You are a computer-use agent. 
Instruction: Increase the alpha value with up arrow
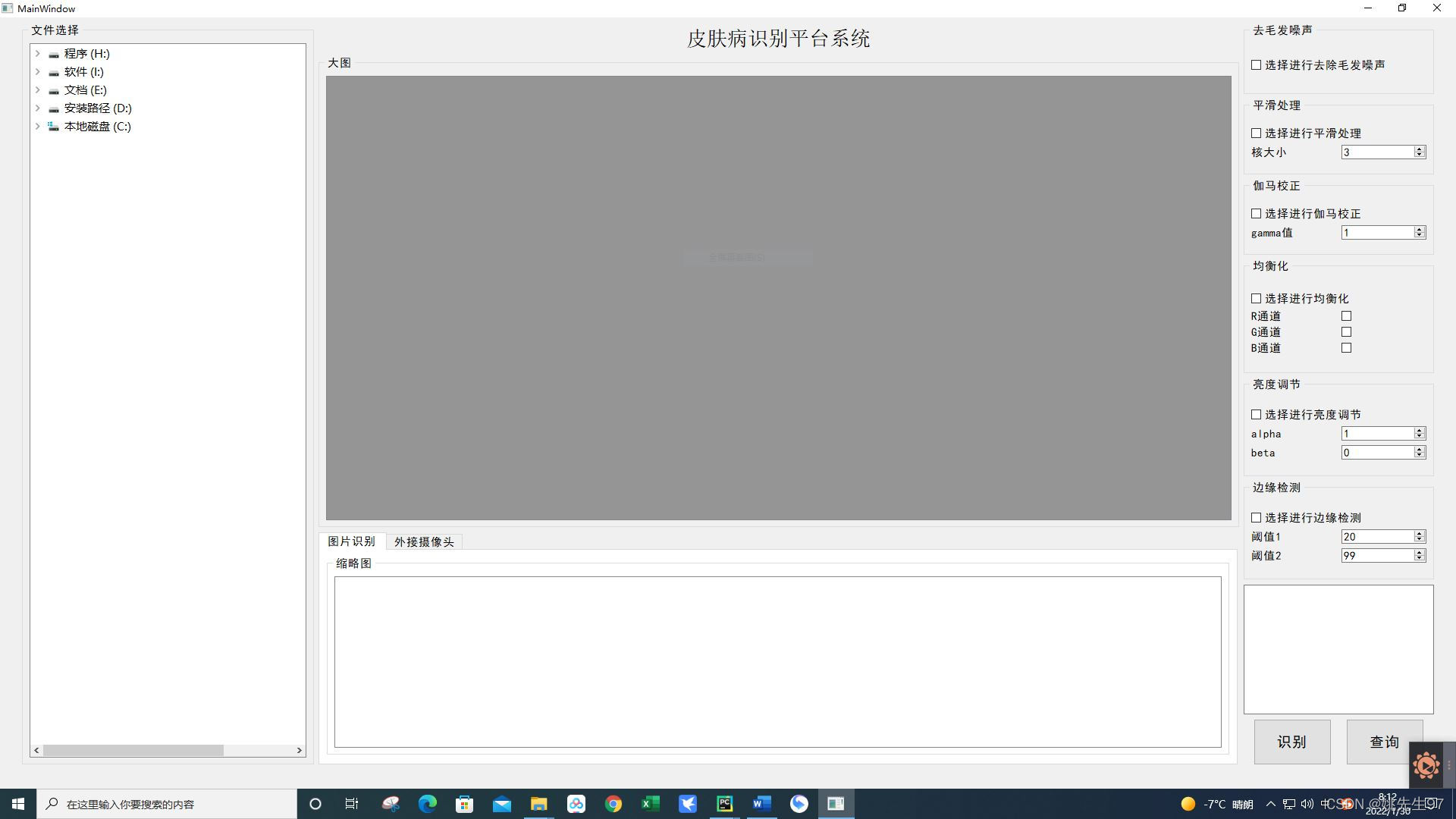[x=1420, y=431]
